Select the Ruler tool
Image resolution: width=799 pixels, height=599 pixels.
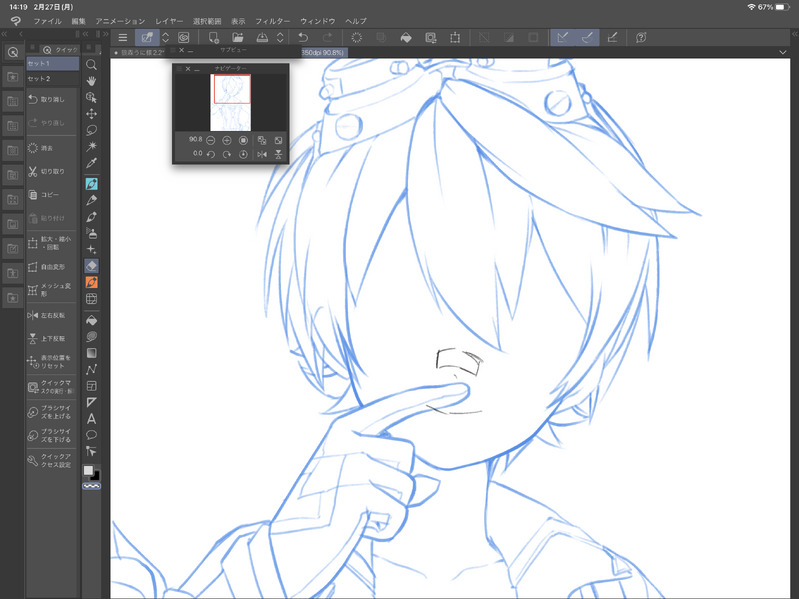point(91,402)
